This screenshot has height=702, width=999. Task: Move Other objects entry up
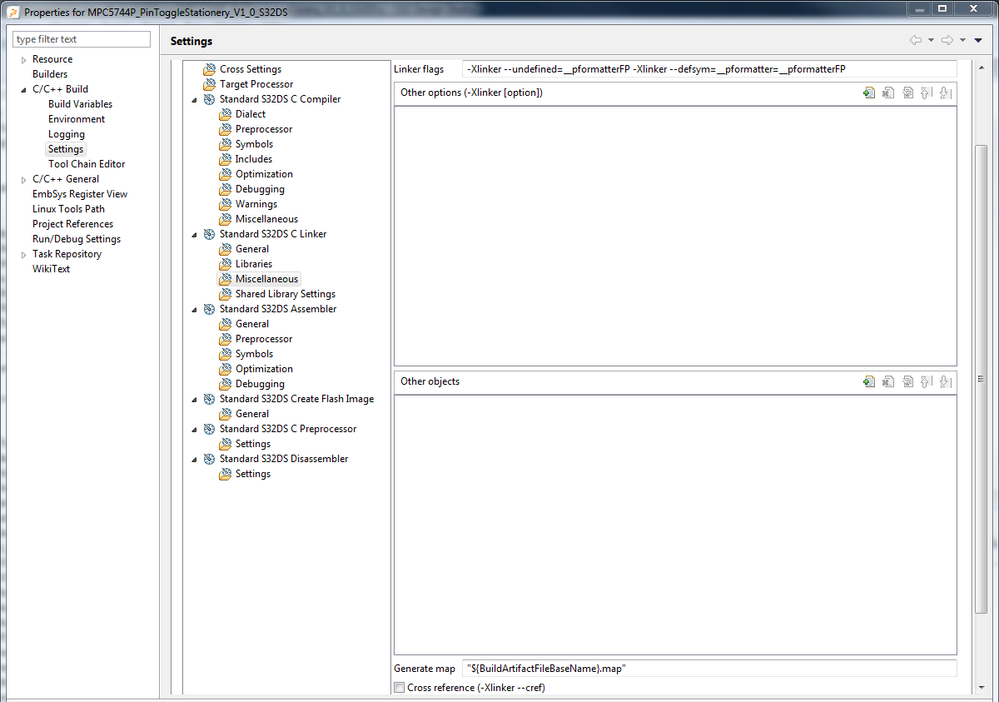[927, 382]
